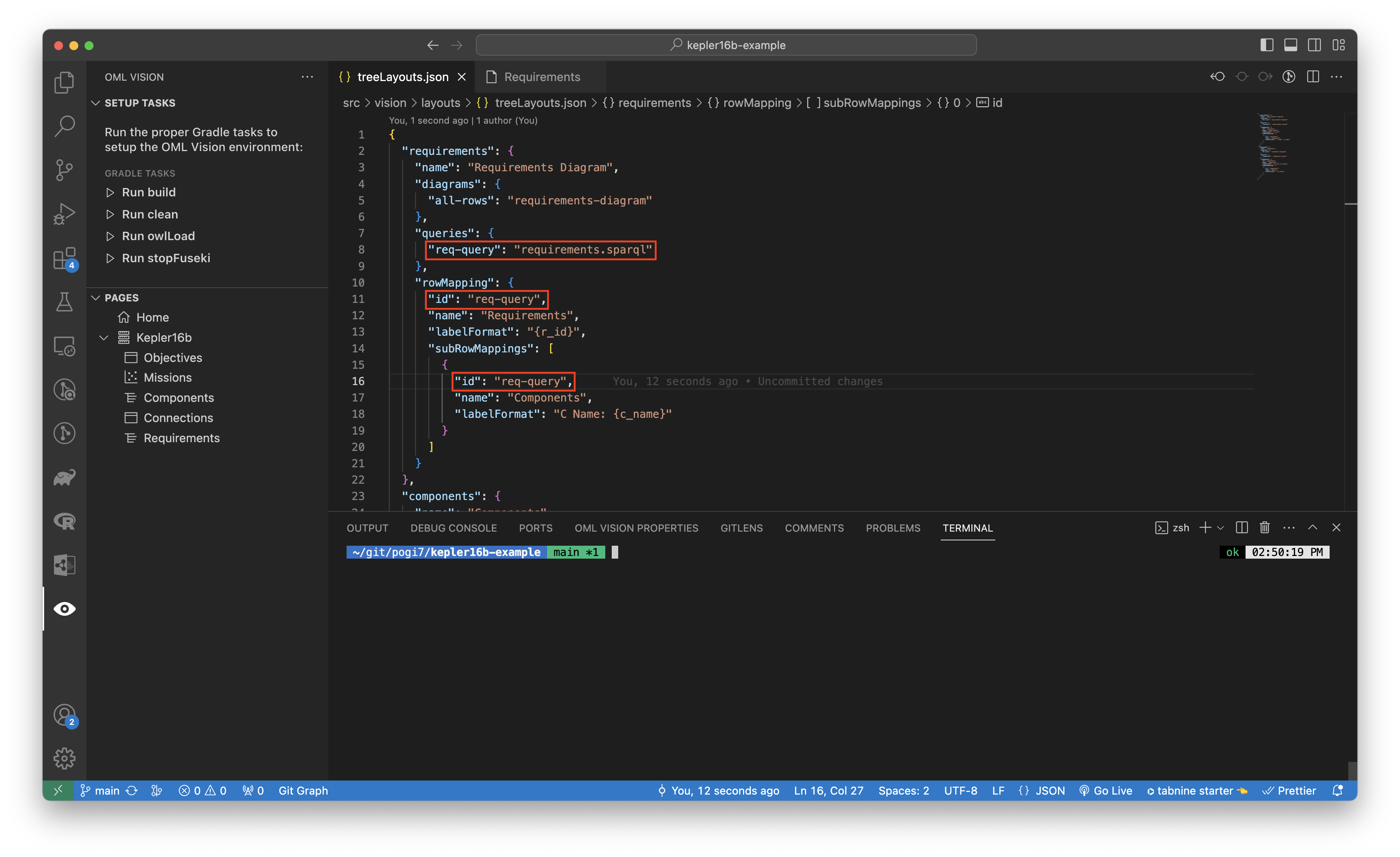This screenshot has height=857, width=1400.
Task: Go forward in editor navigation history
Action: pos(457,45)
